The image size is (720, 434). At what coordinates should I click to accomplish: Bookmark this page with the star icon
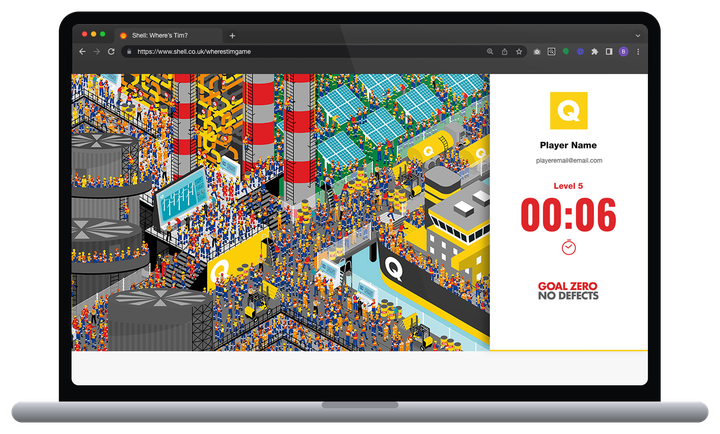(x=519, y=52)
